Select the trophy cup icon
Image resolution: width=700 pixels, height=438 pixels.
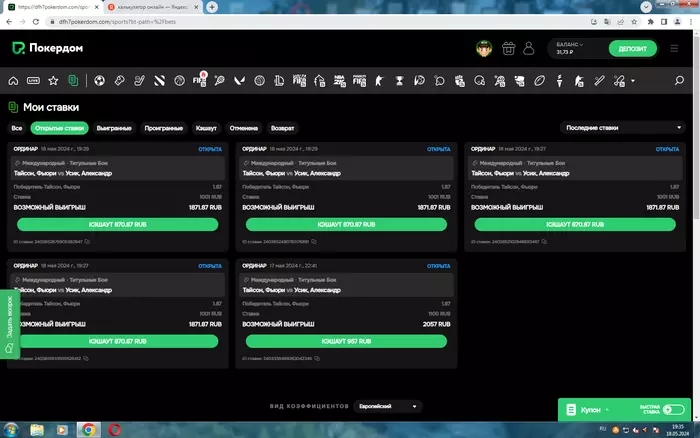(x=399, y=81)
